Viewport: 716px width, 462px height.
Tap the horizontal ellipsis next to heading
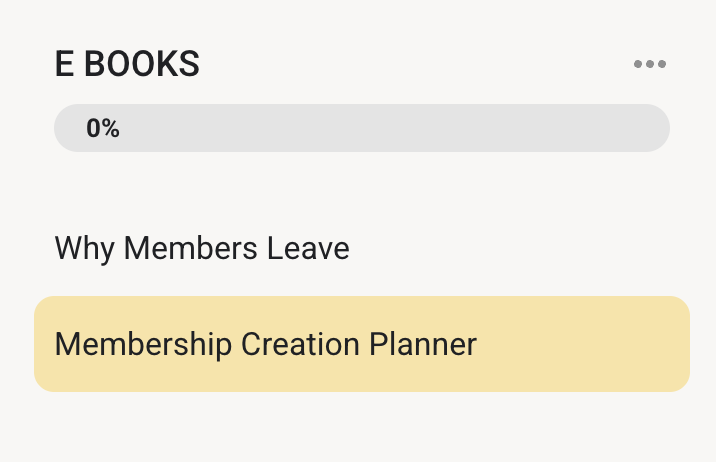click(x=649, y=65)
